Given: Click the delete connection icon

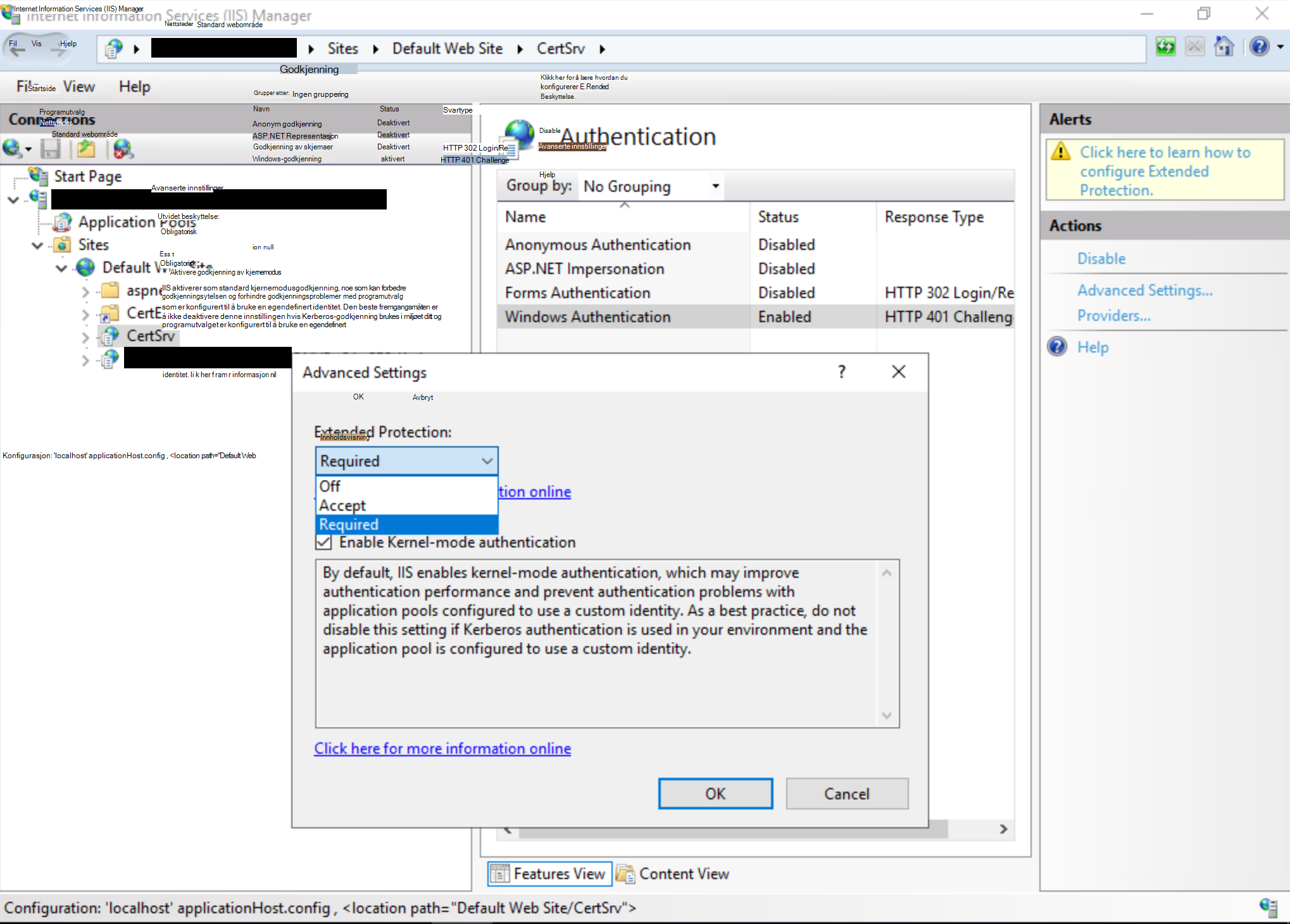Looking at the screenshot, I should pos(123,149).
